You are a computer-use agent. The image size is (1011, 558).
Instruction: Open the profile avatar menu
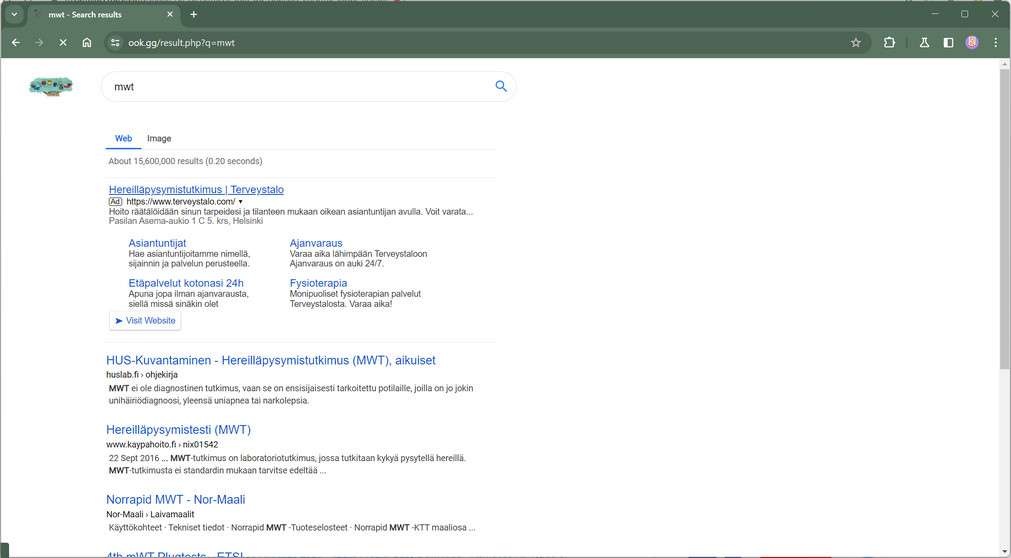tap(972, 43)
